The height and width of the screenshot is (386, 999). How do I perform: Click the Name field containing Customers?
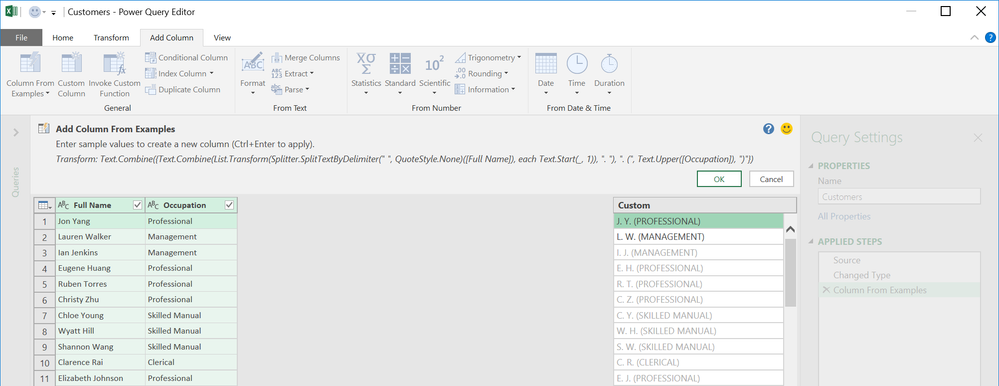coord(898,197)
